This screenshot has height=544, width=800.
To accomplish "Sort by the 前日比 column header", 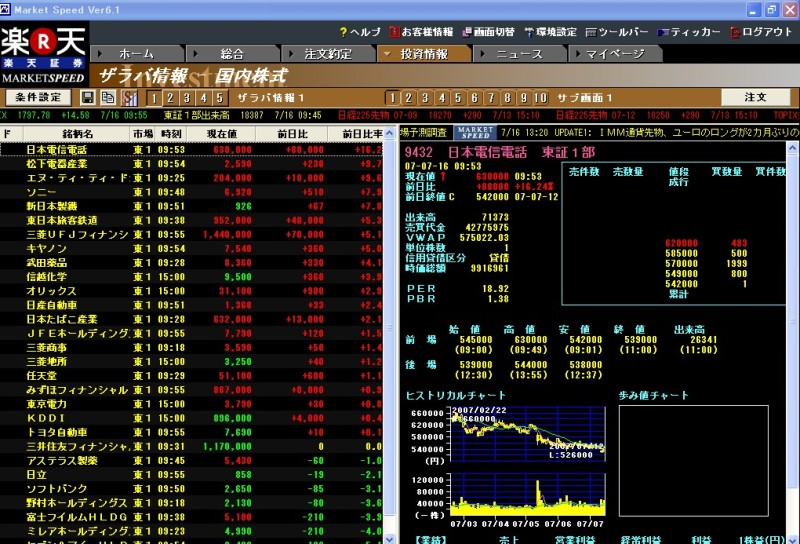I will coord(292,134).
